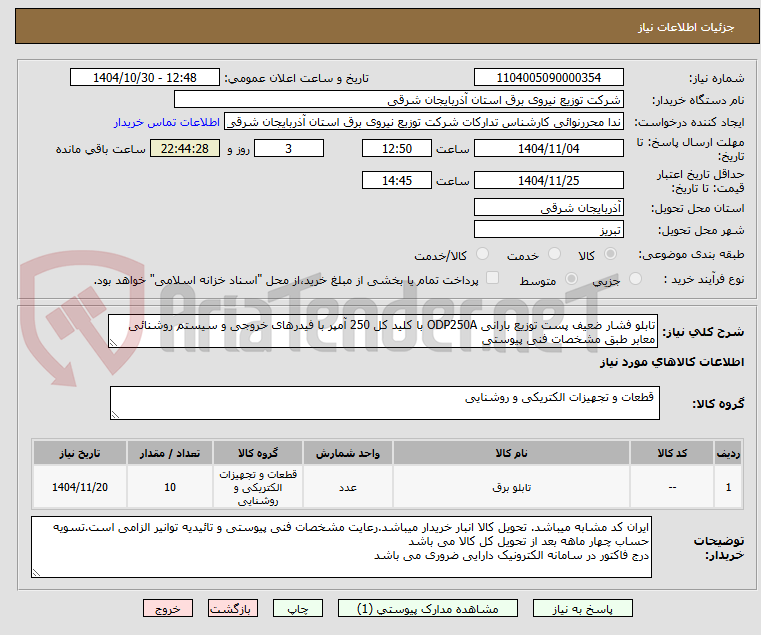761x635 pixels.
Task: Click the remaining days field showing 3
Action: pyautogui.click(x=289, y=149)
